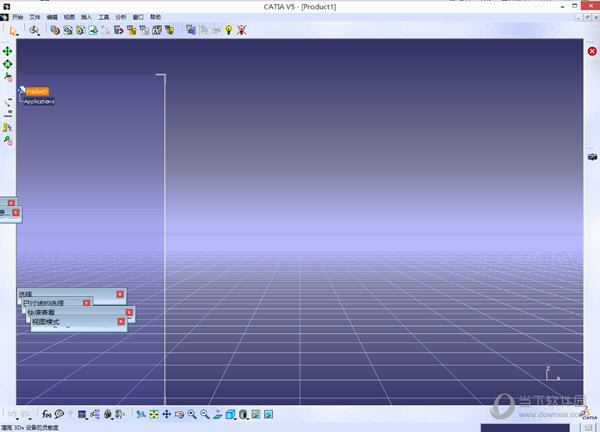Screen dimensions: 600x432
Task: Click the green four-arrow Manipulation icon
Action: pos(8,51)
